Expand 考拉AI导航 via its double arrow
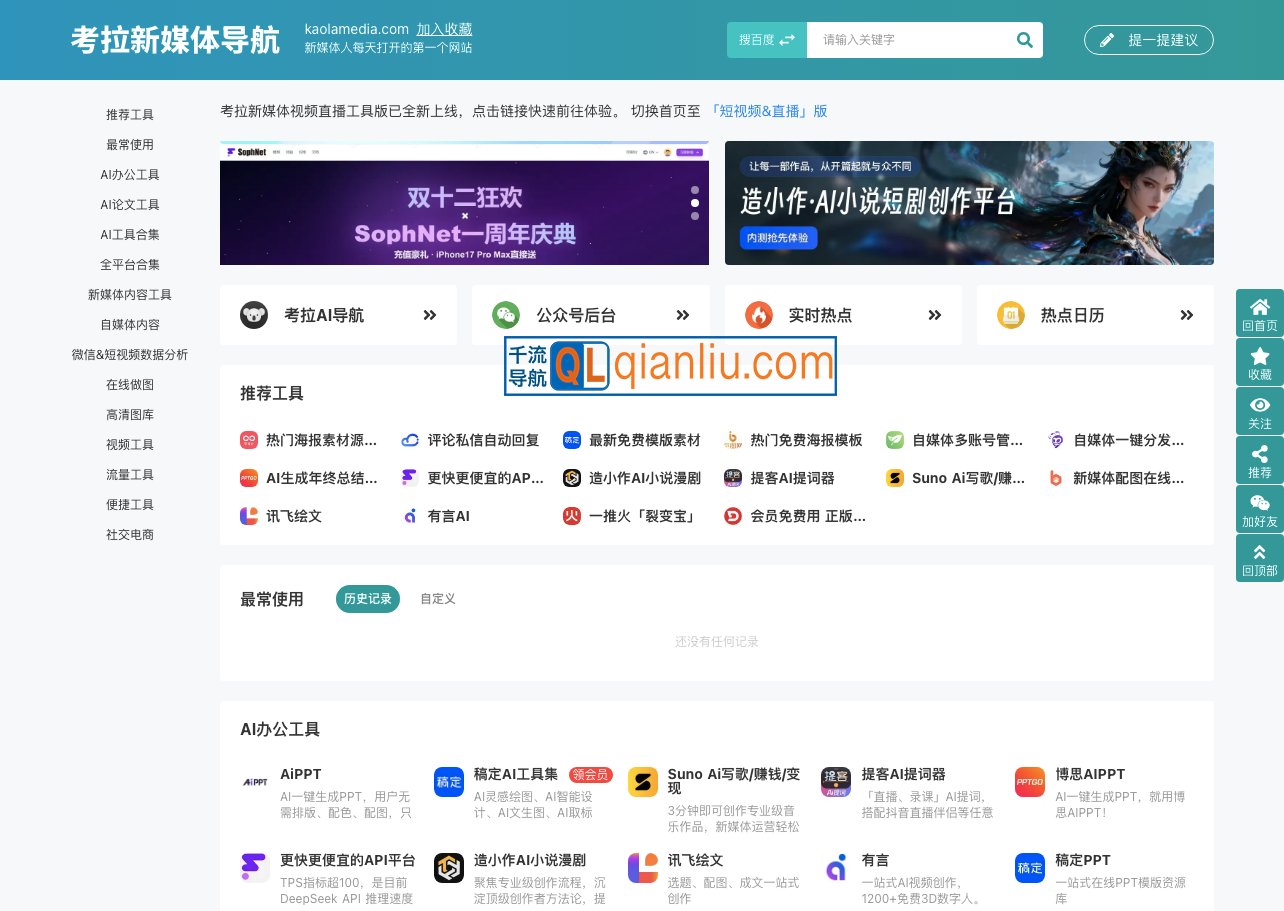1284x911 pixels. pyautogui.click(x=429, y=314)
